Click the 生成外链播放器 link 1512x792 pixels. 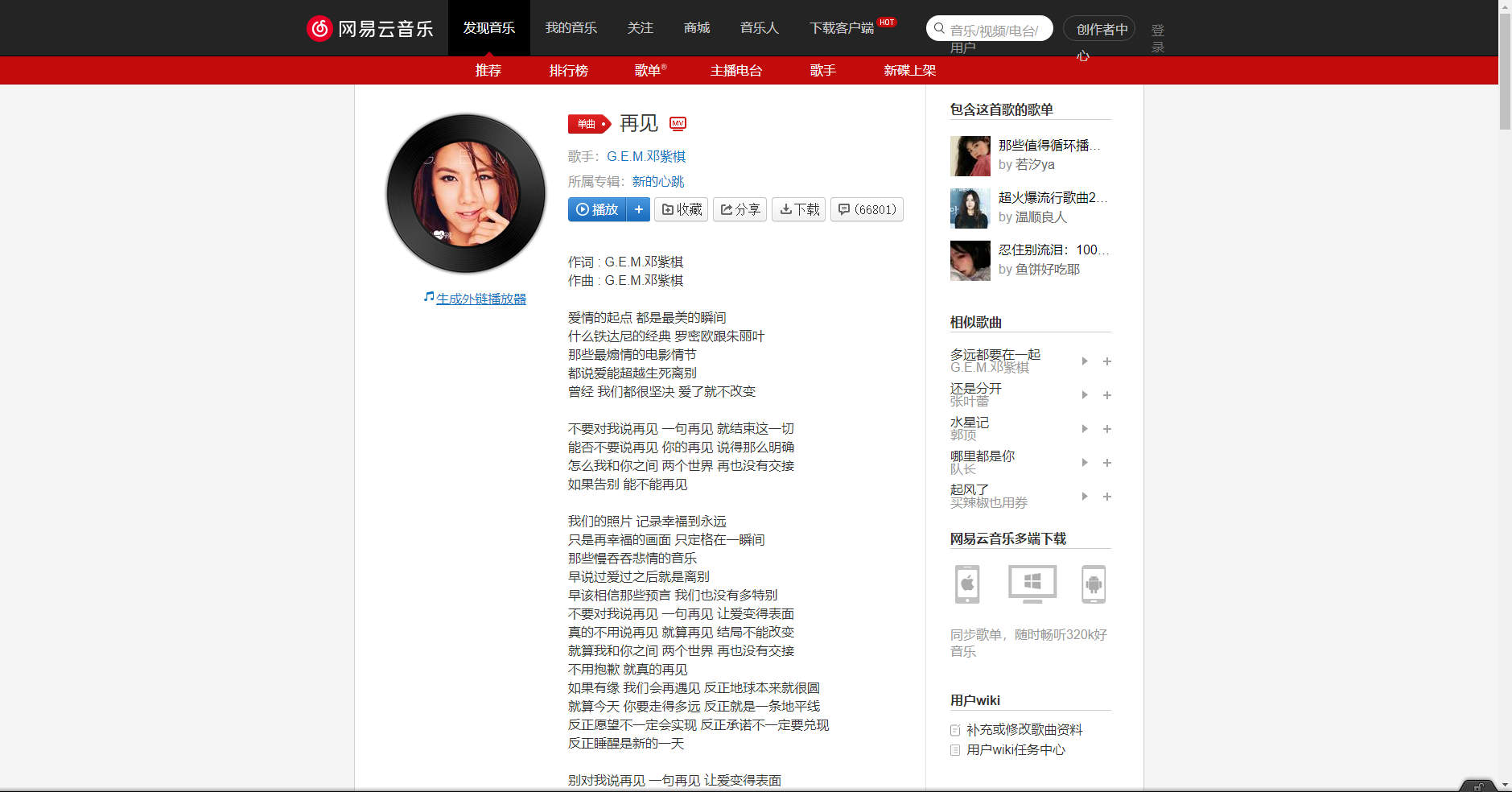pyautogui.click(x=480, y=298)
